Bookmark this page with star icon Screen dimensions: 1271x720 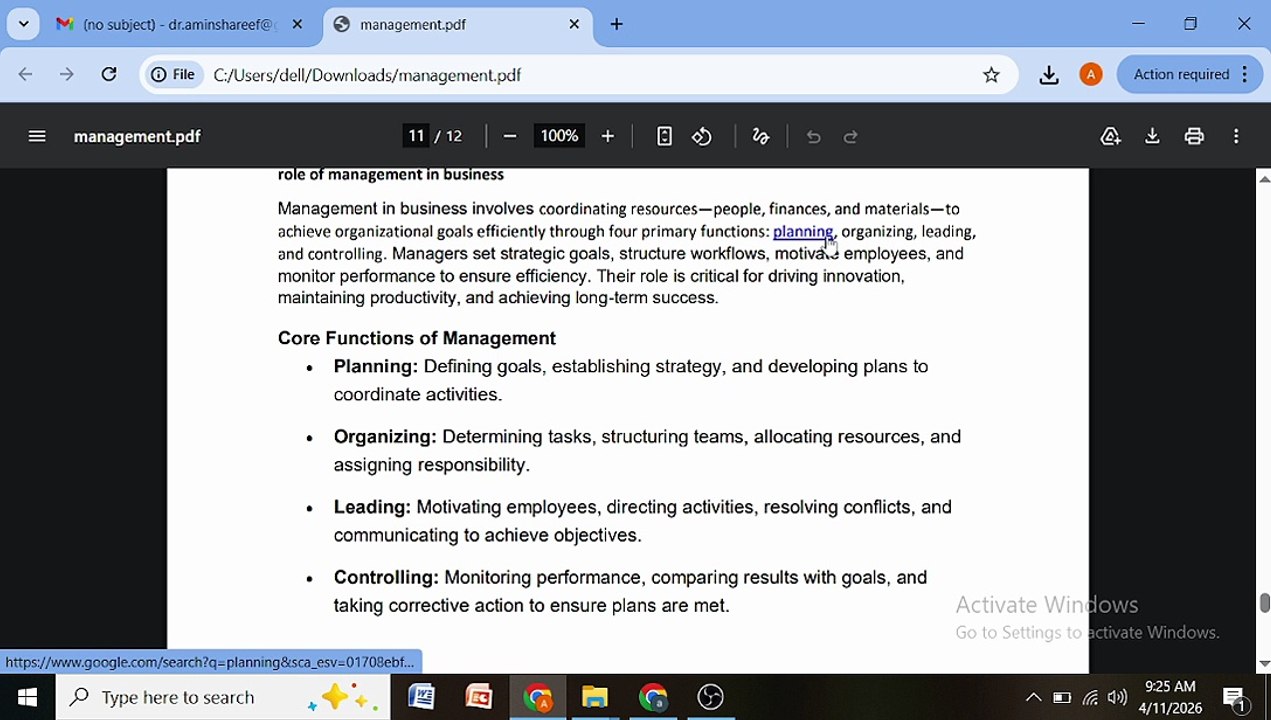(991, 75)
